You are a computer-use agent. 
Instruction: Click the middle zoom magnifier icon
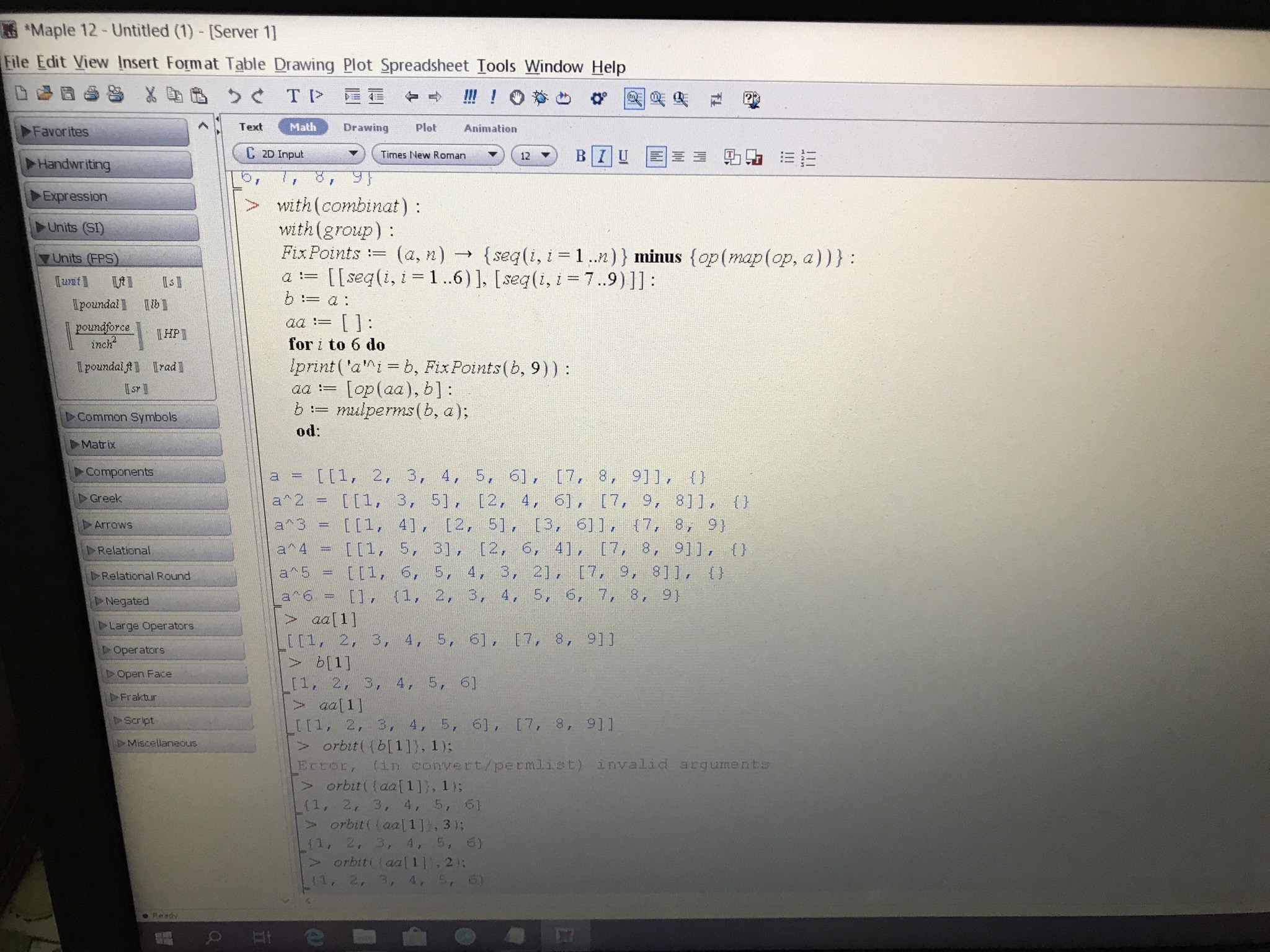tap(657, 99)
